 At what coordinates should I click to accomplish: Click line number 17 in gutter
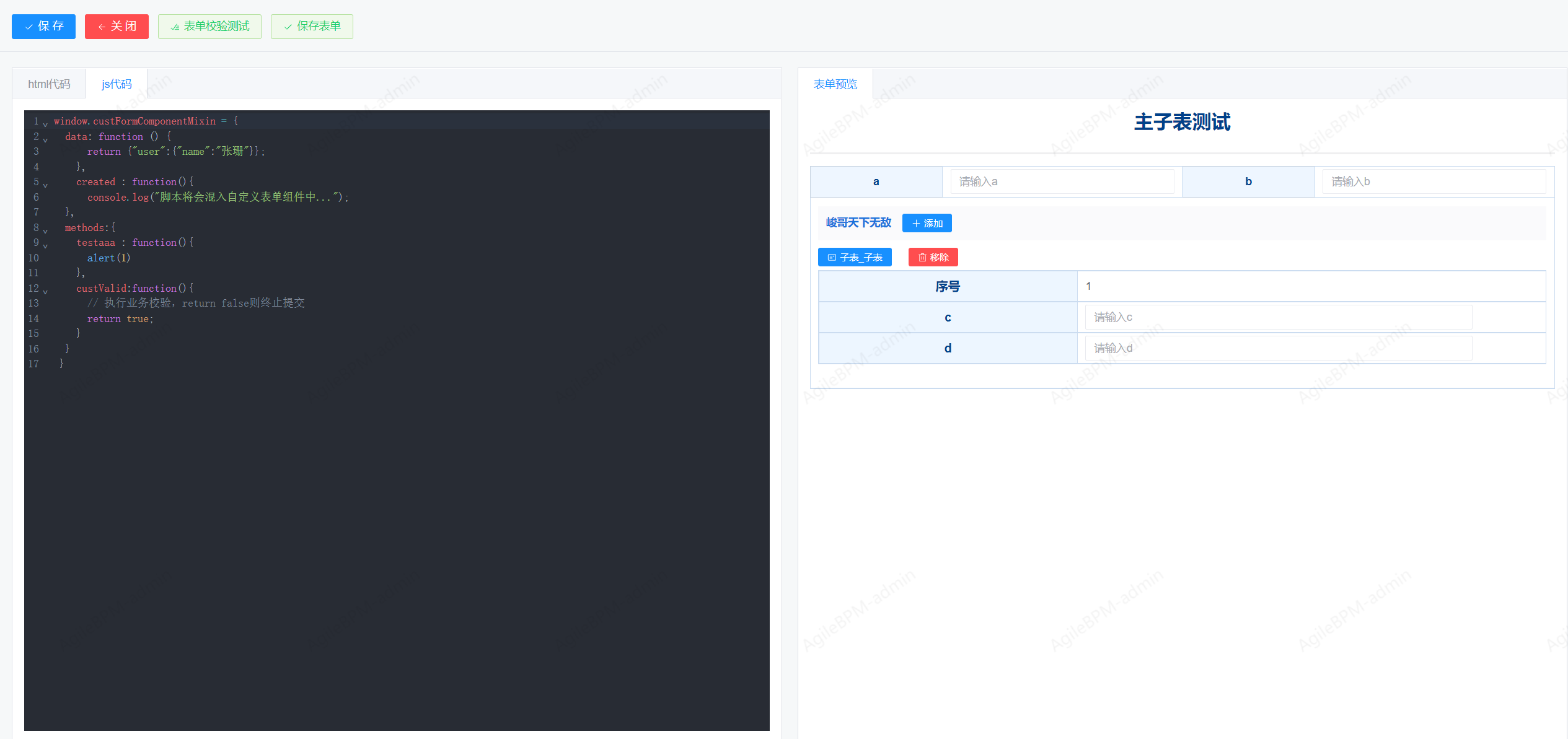tap(33, 364)
